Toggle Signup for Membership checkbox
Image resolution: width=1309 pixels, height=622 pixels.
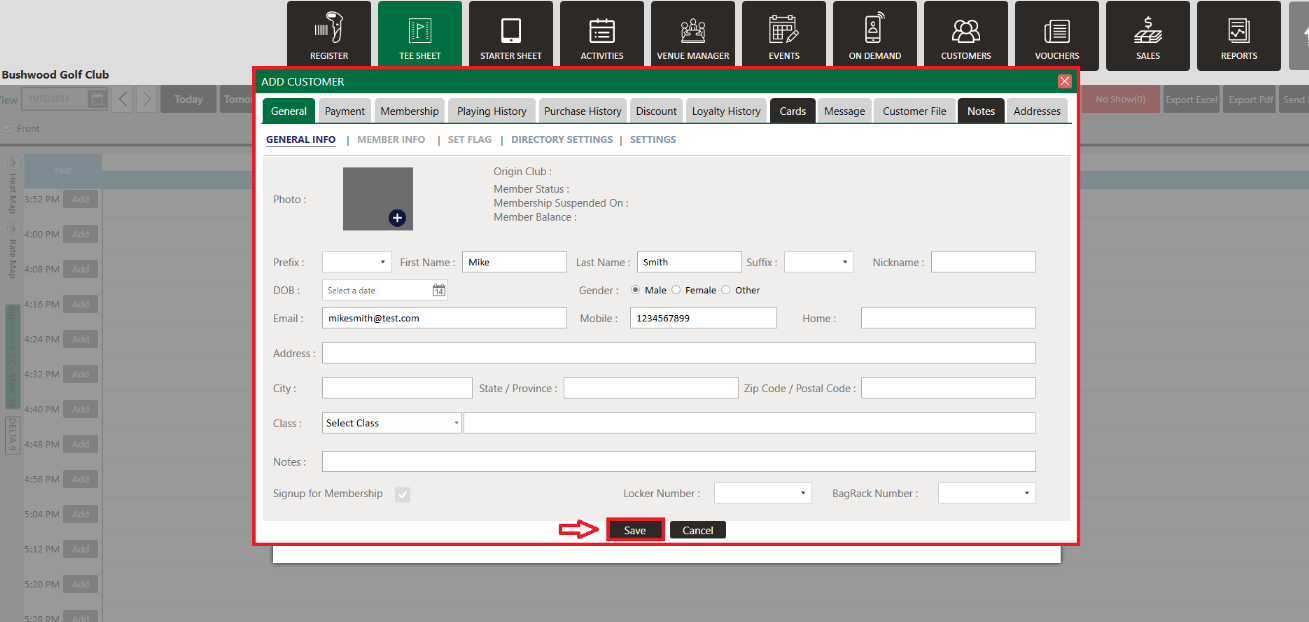(402, 494)
